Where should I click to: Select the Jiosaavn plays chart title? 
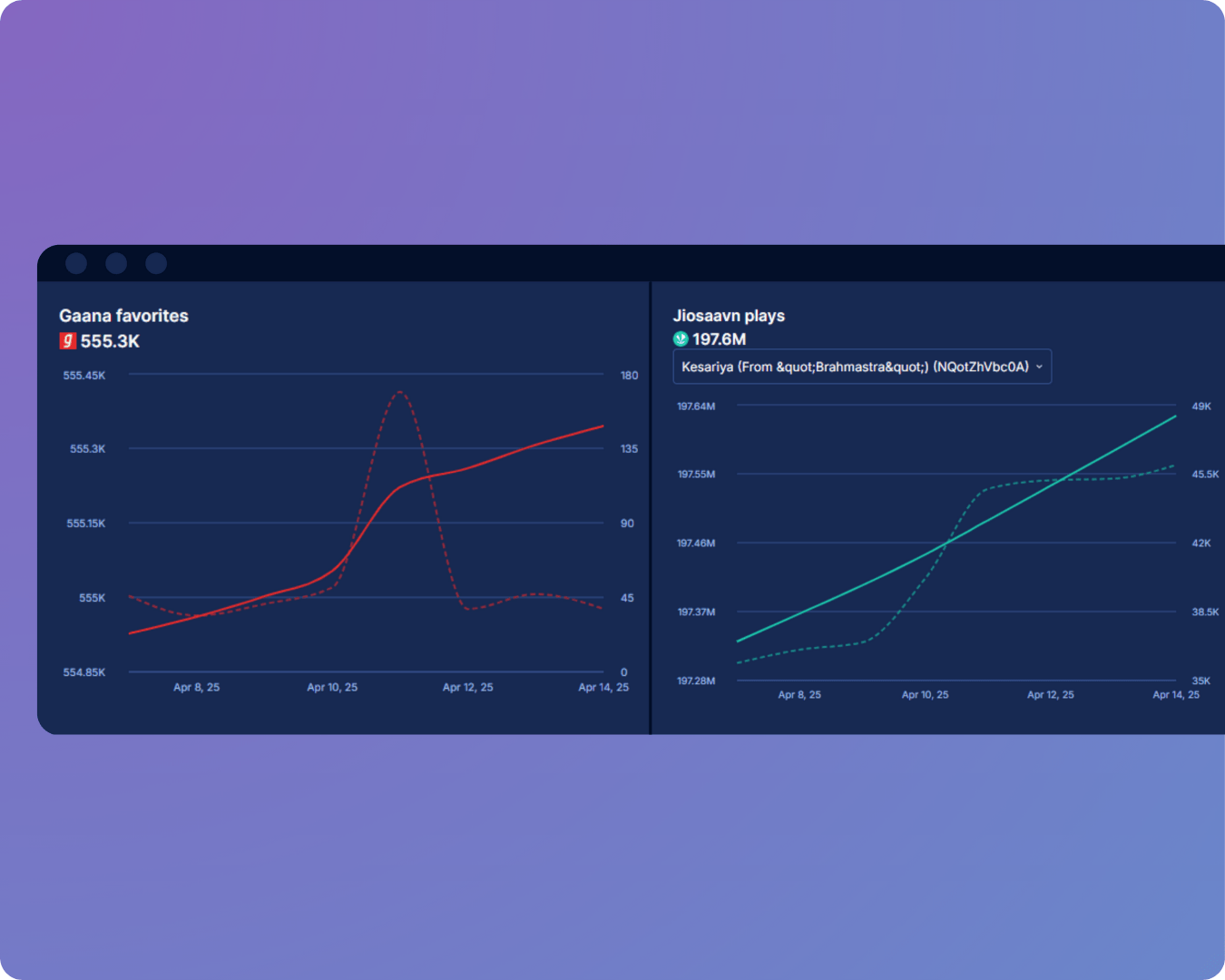point(729,316)
